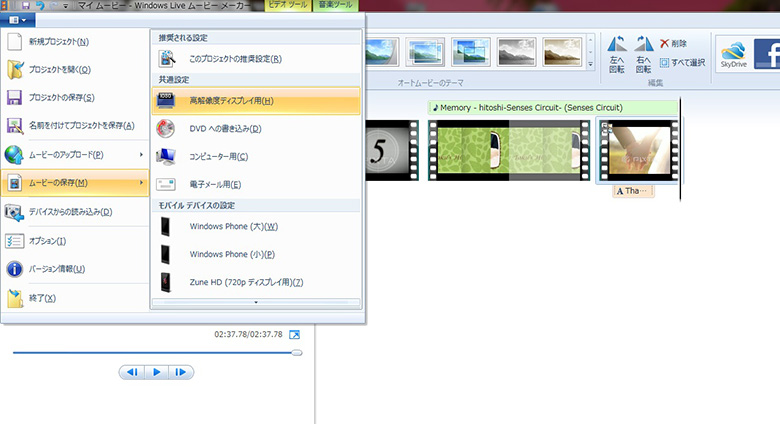Click the preview fullscreen icon
780x424 pixels.
click(x=294, y=334)
